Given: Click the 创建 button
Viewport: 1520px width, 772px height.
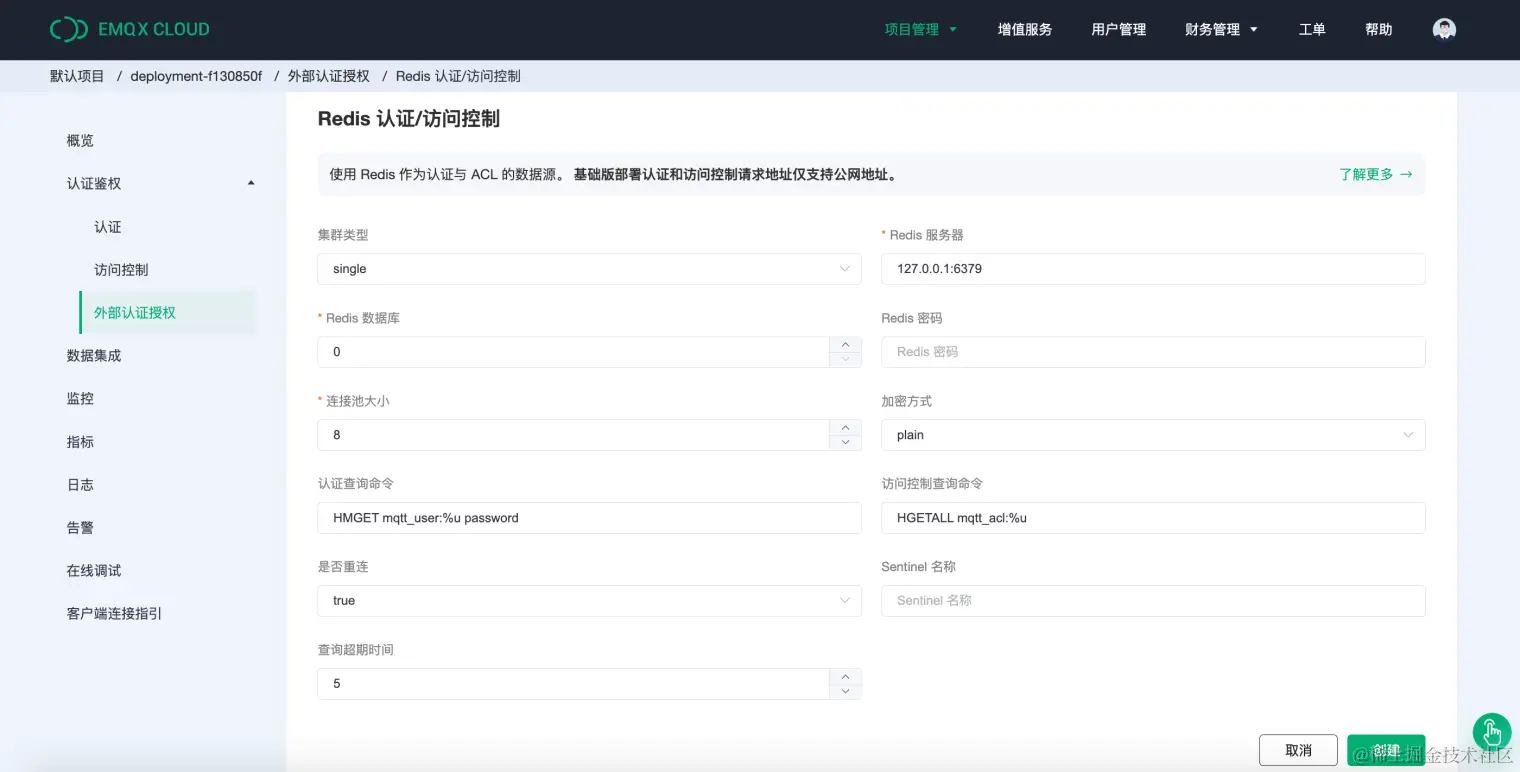Looking at the screenshot, I should tap(1385, 749).
